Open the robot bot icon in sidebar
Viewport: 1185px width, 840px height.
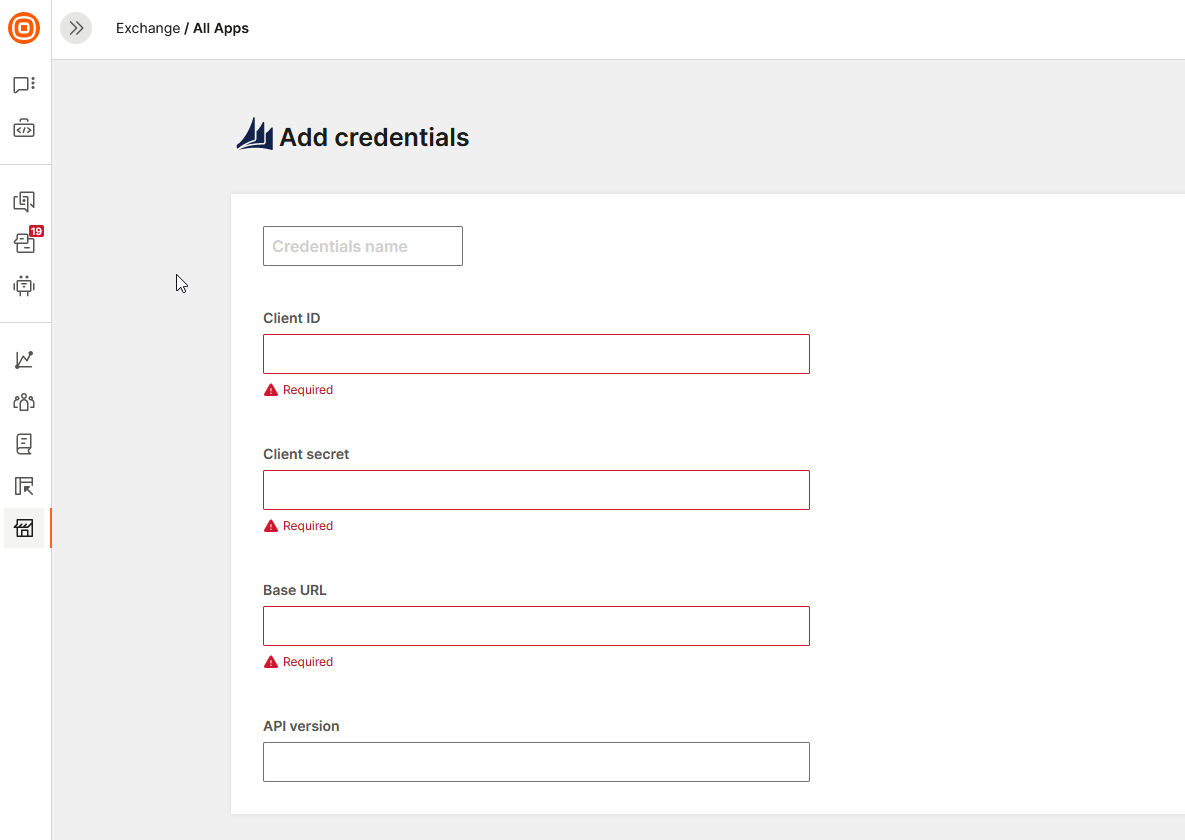(24, 286)
